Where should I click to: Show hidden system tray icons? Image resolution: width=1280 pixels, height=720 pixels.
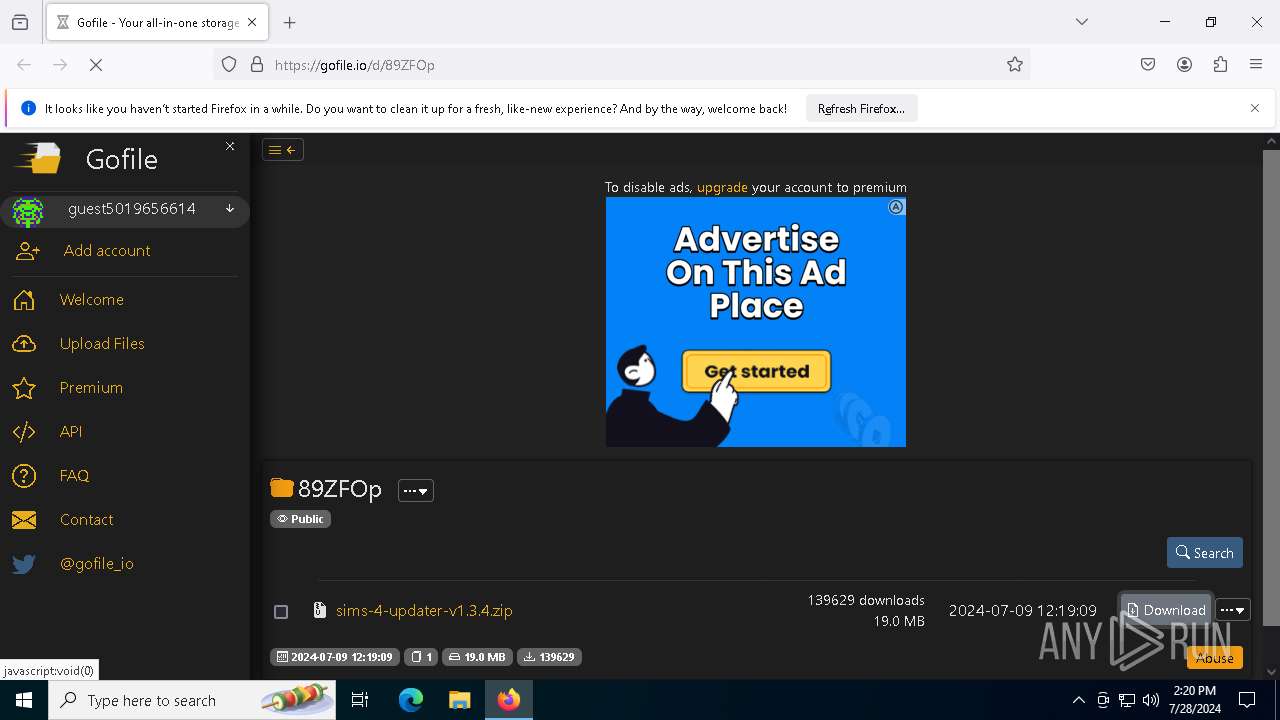coord(1078,700)
